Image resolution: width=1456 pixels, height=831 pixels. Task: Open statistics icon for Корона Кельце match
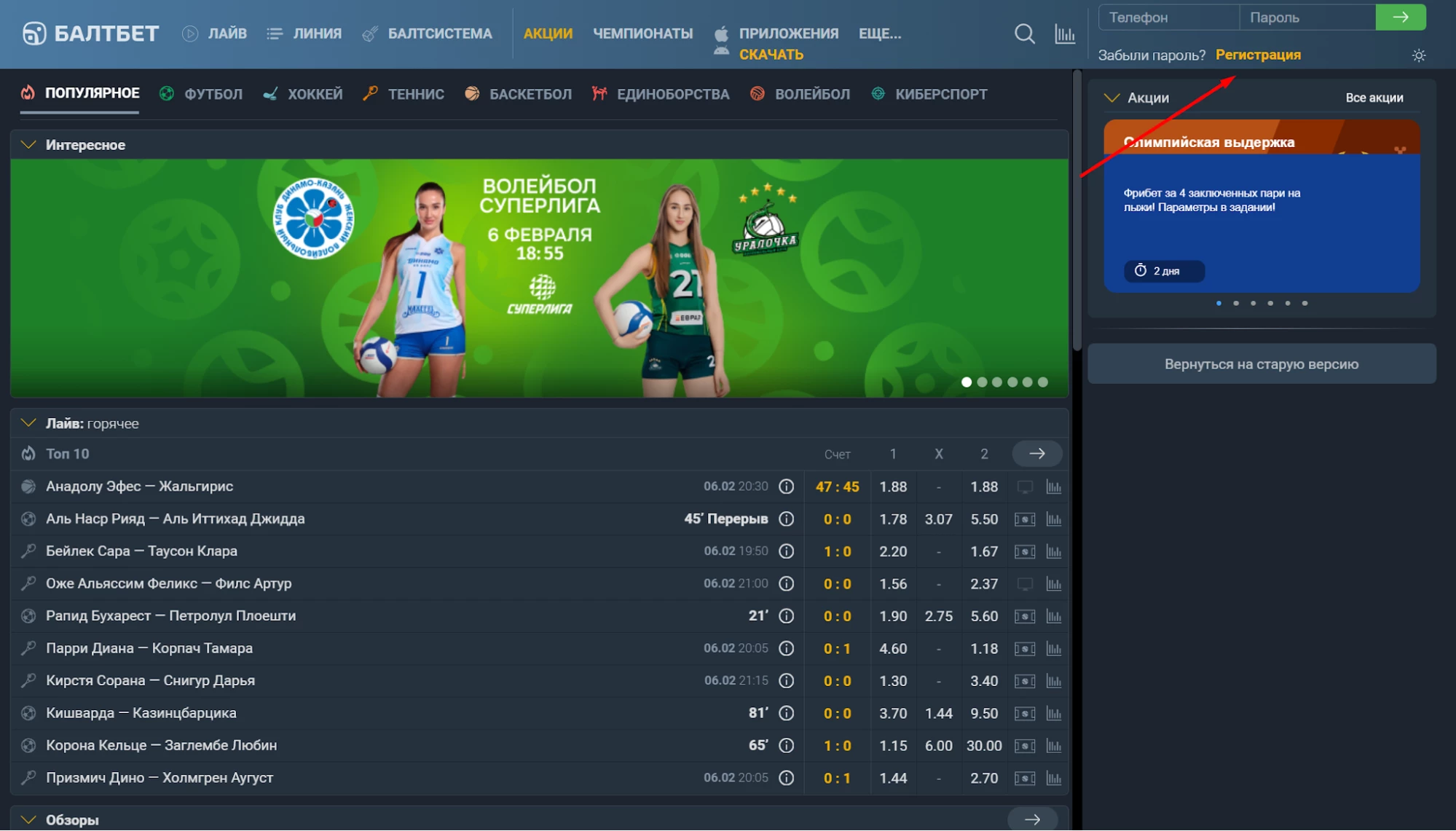1053,746
